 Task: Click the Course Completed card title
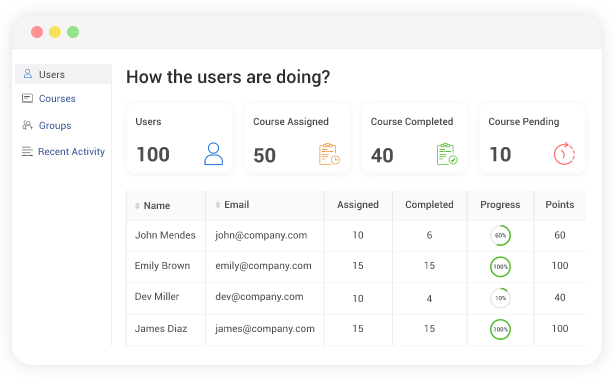click(x=412, y=122)
